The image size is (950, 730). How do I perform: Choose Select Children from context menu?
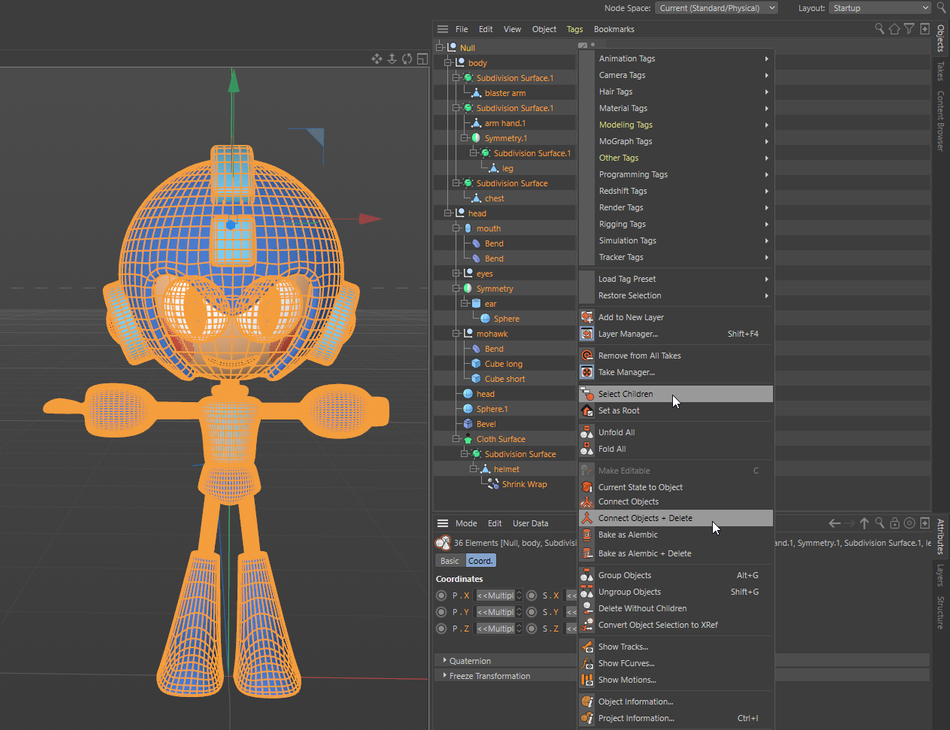pyautogui.click(x=676, y=394)
